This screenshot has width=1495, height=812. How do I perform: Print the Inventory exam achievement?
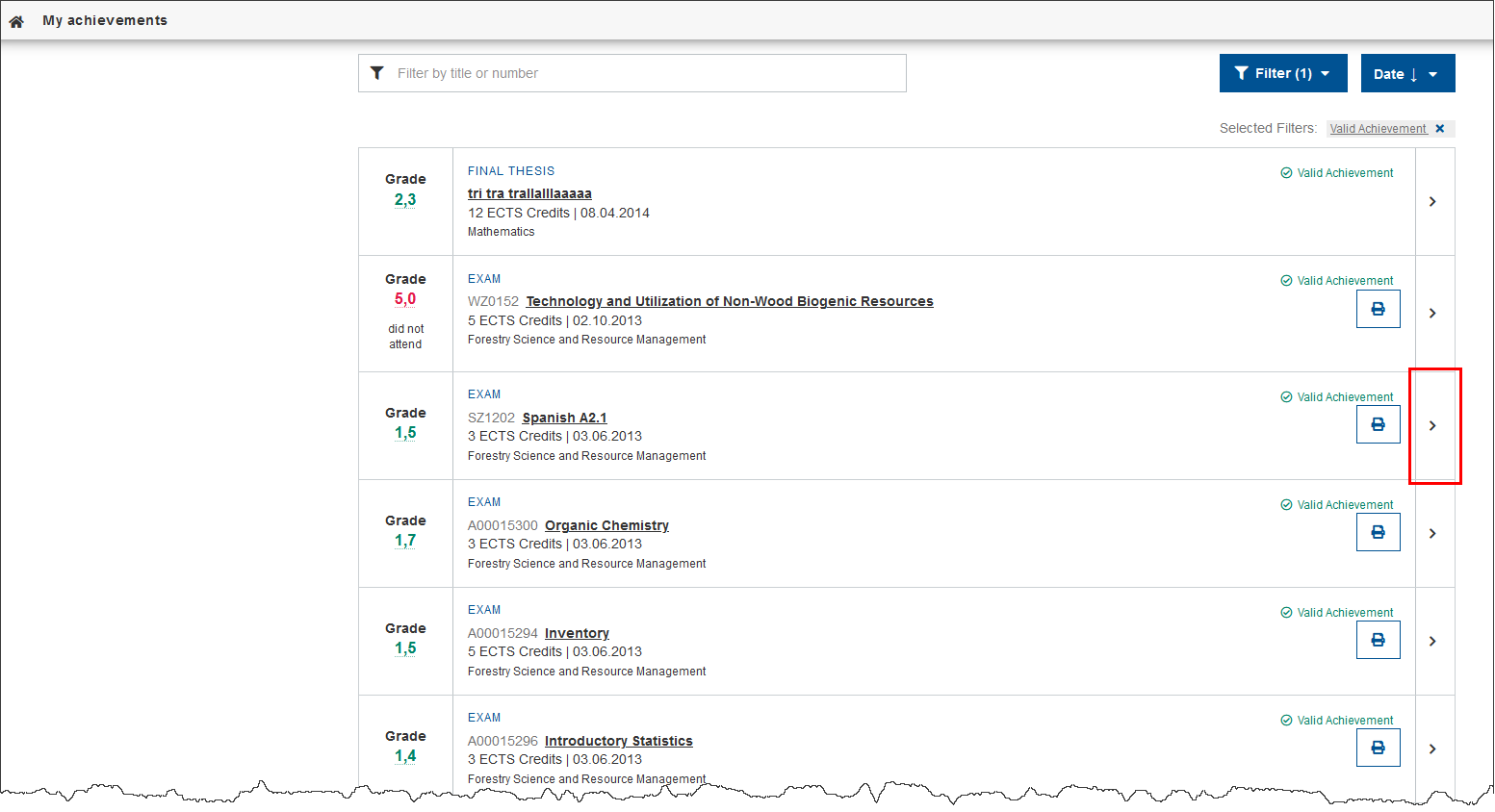pos(1378,640)
